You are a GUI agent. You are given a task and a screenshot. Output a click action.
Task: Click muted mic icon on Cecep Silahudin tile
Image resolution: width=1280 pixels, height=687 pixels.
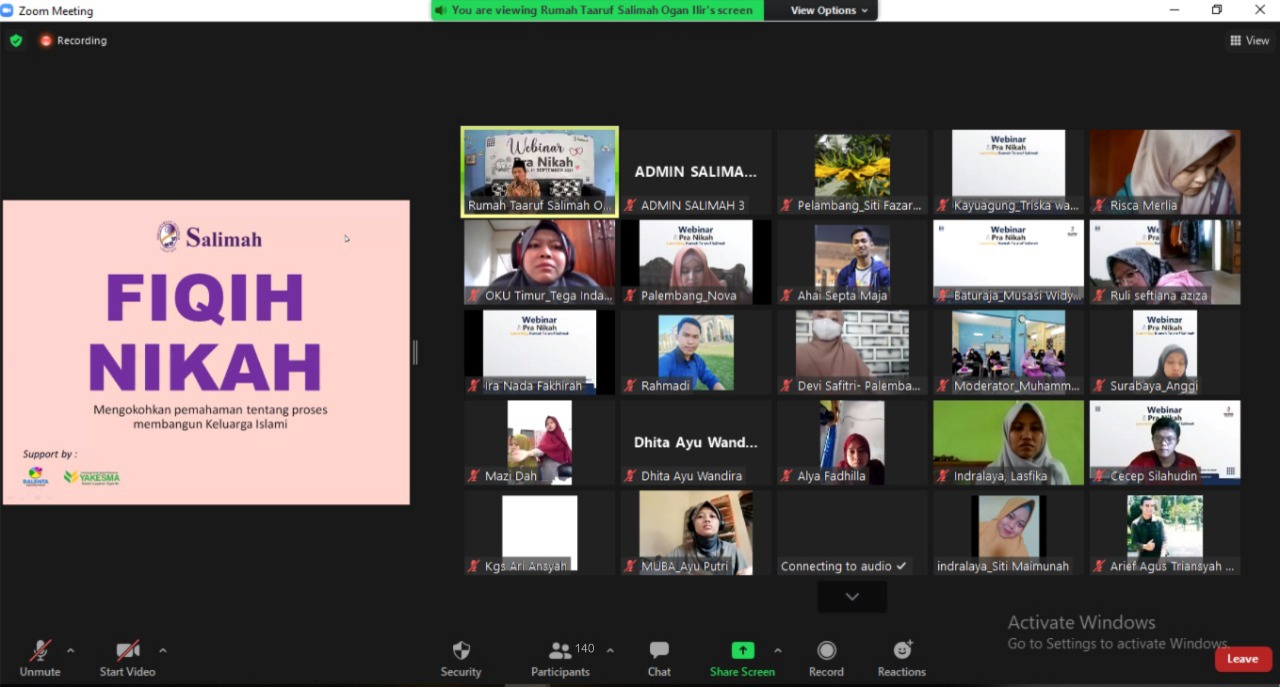tap(1099, 476)
